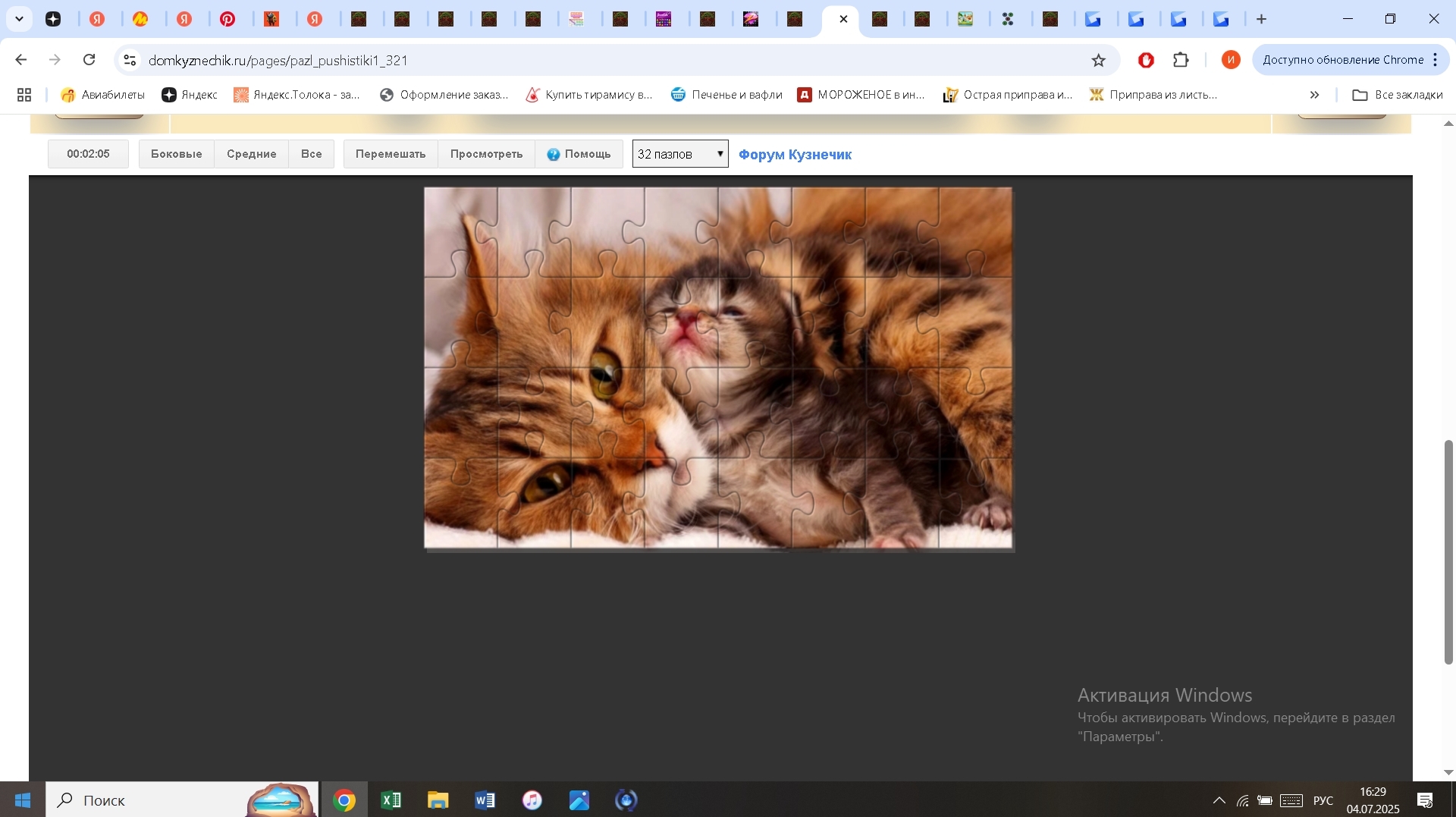Screen dimensions: 1456x817
Task: Open the Windows notification center
Action: click(1425, 800)
